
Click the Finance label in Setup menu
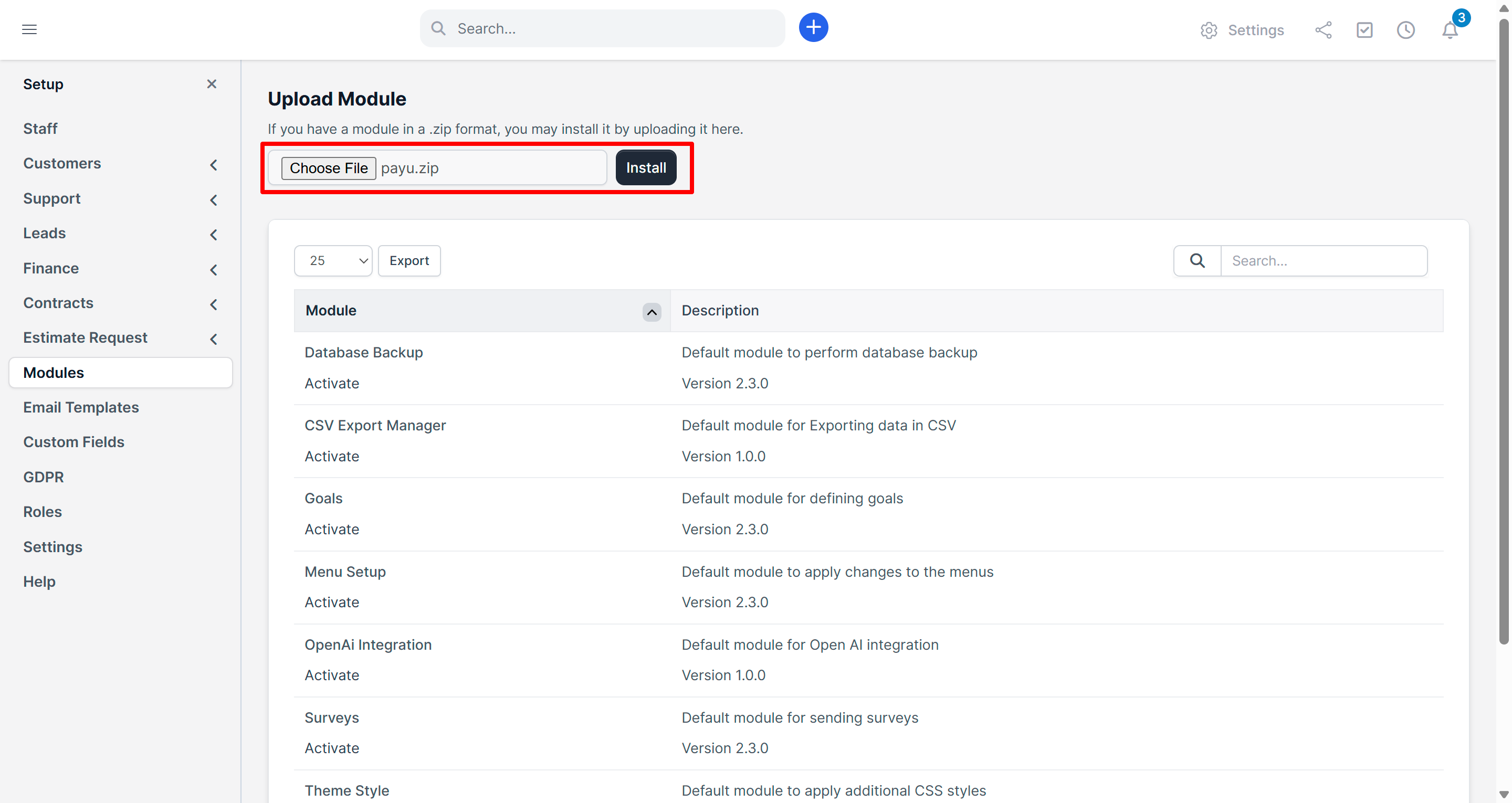[51, 268]
